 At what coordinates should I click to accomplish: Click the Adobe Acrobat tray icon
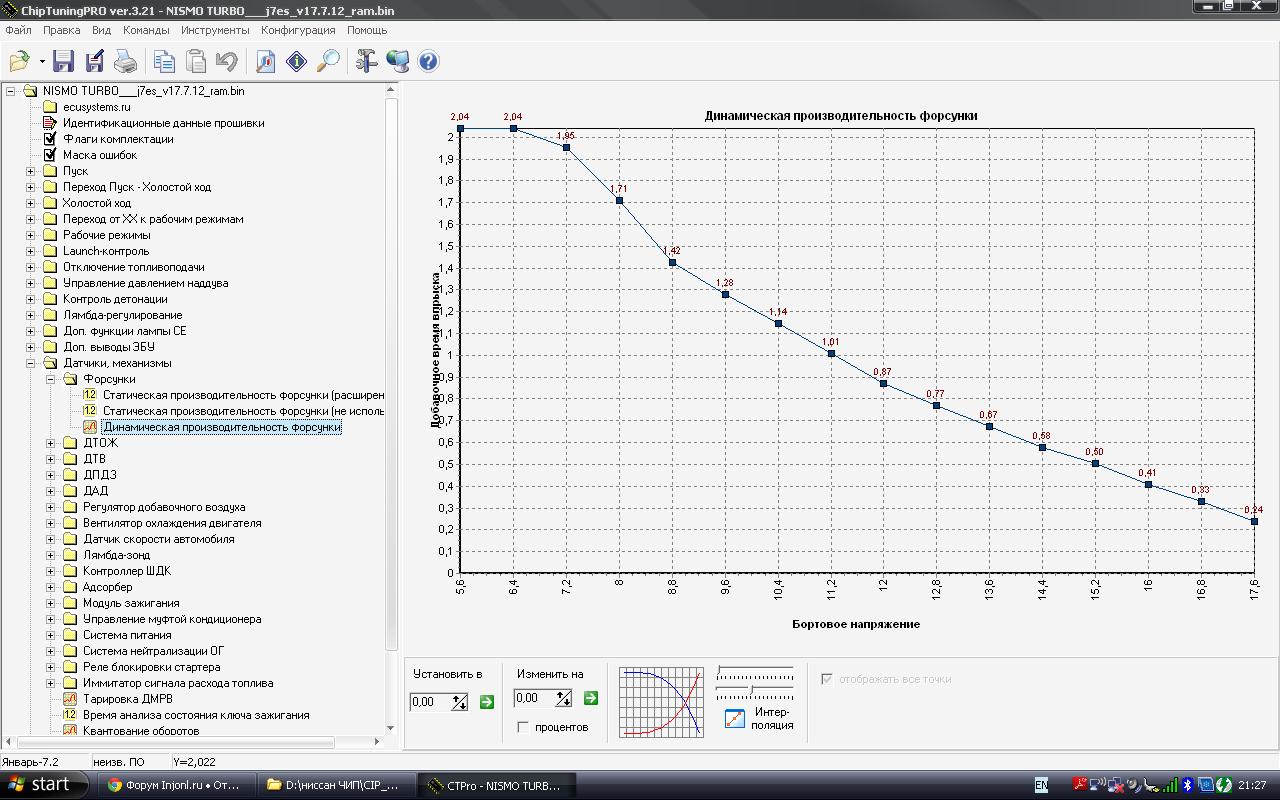click(x=1080, y=785)
